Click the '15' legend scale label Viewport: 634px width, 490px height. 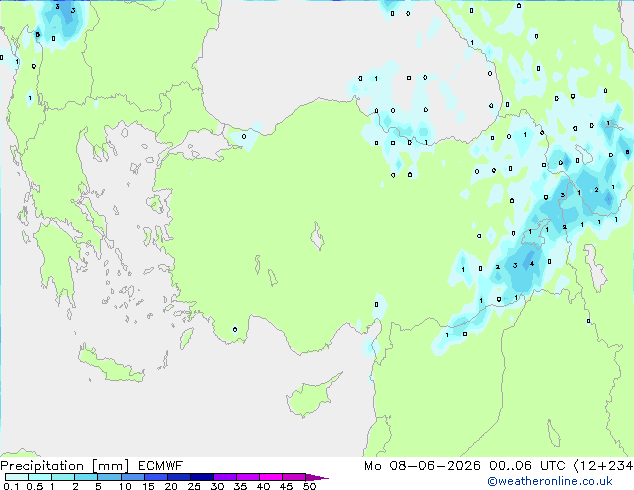click(148, 486)
